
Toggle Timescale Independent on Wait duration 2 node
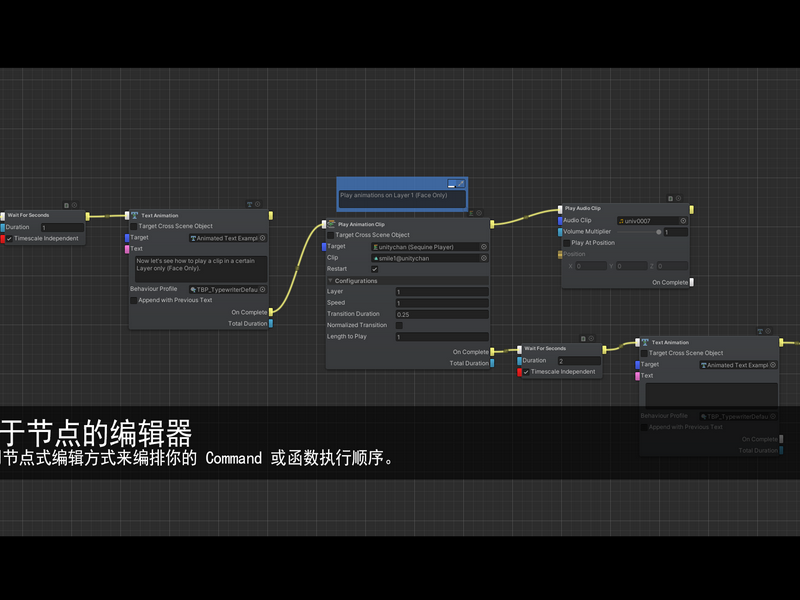click(526, 372)
